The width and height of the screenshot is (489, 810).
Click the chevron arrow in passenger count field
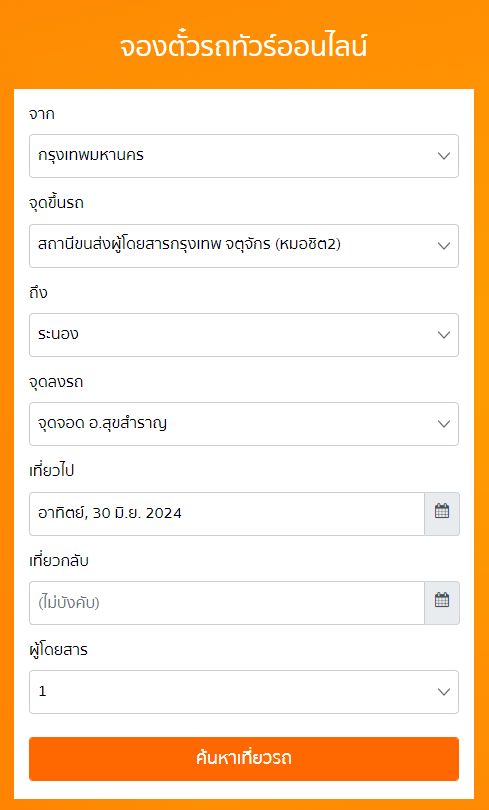(444, 692)
